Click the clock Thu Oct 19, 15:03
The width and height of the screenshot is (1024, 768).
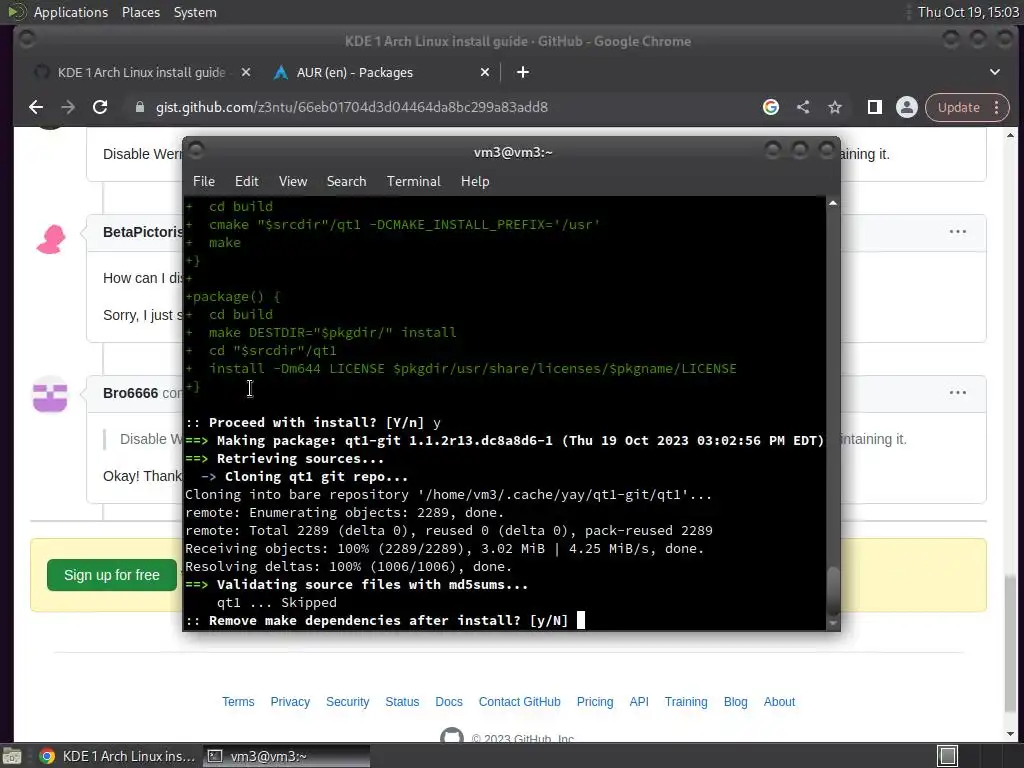(968, 12)
